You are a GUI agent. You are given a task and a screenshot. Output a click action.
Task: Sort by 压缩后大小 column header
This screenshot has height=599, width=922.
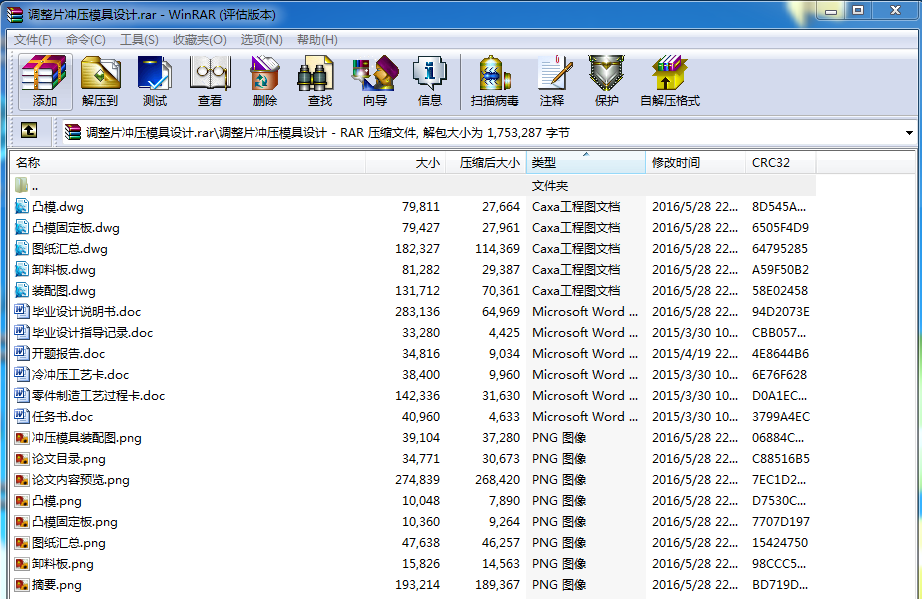point(486,162)
